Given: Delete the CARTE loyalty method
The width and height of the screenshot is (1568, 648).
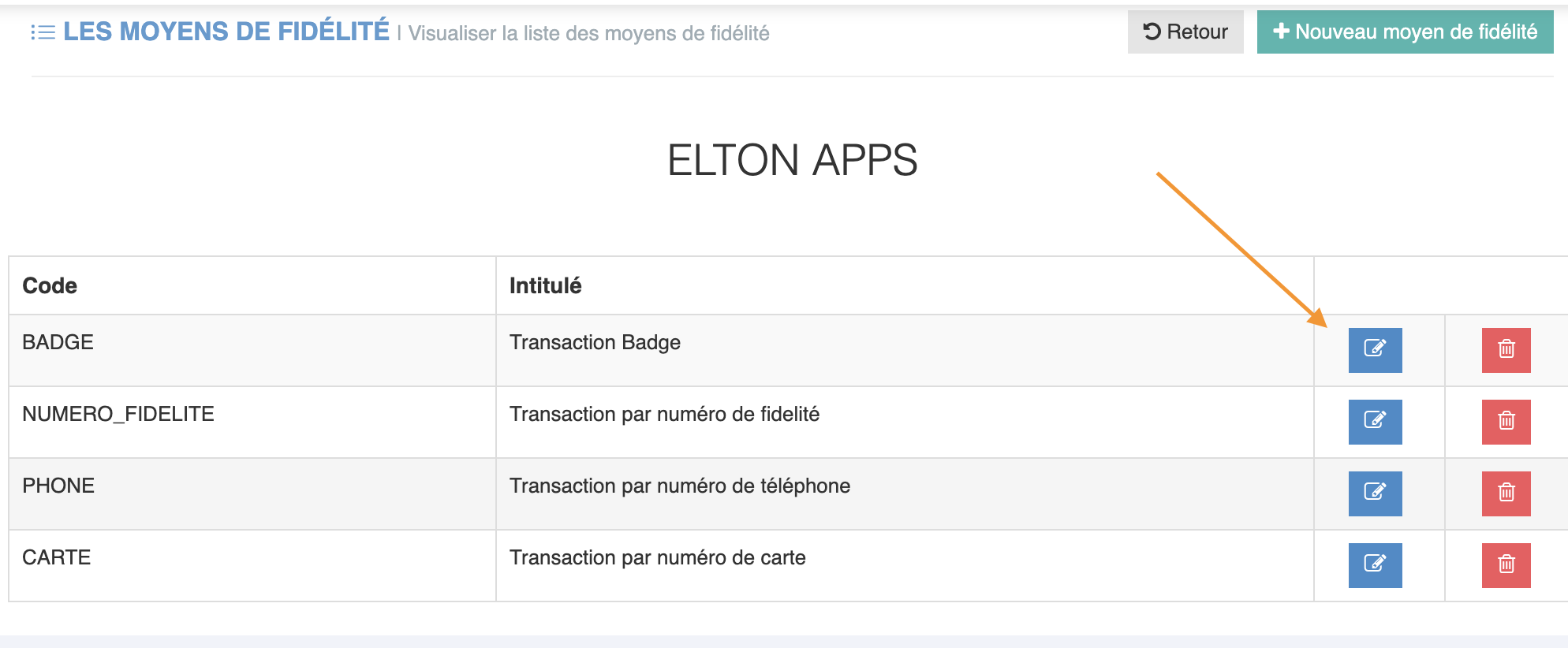Looking at the screenshot, I should (x=1506, y=564).
